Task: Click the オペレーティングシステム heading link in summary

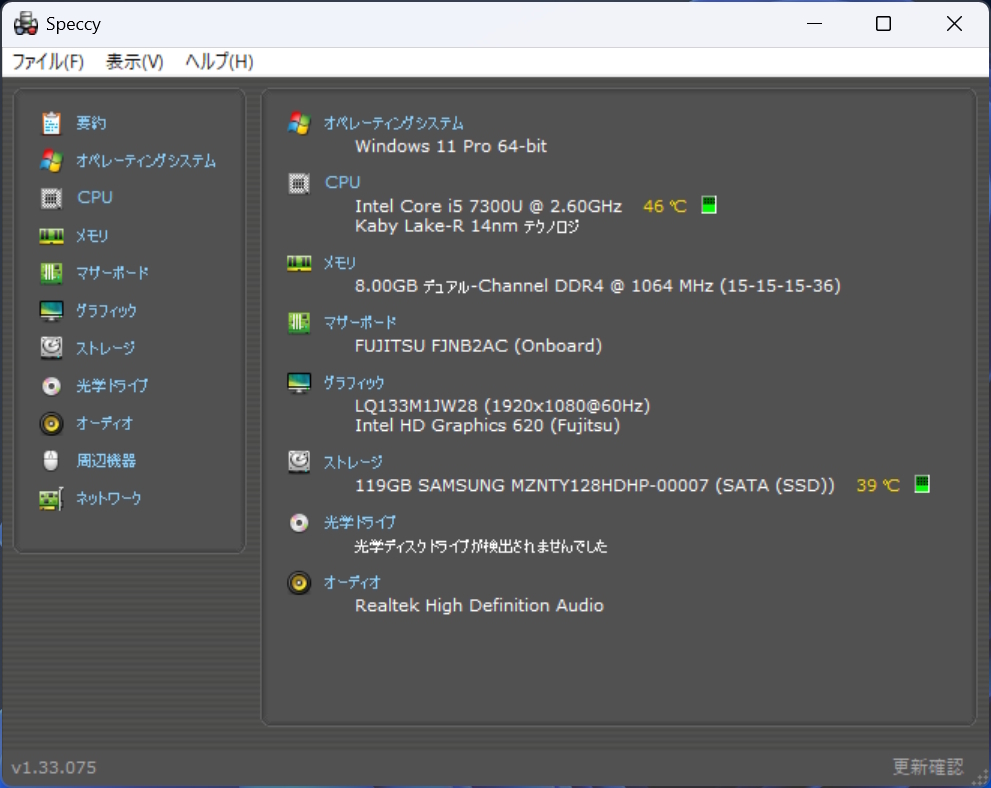Action: pos(394,123)
